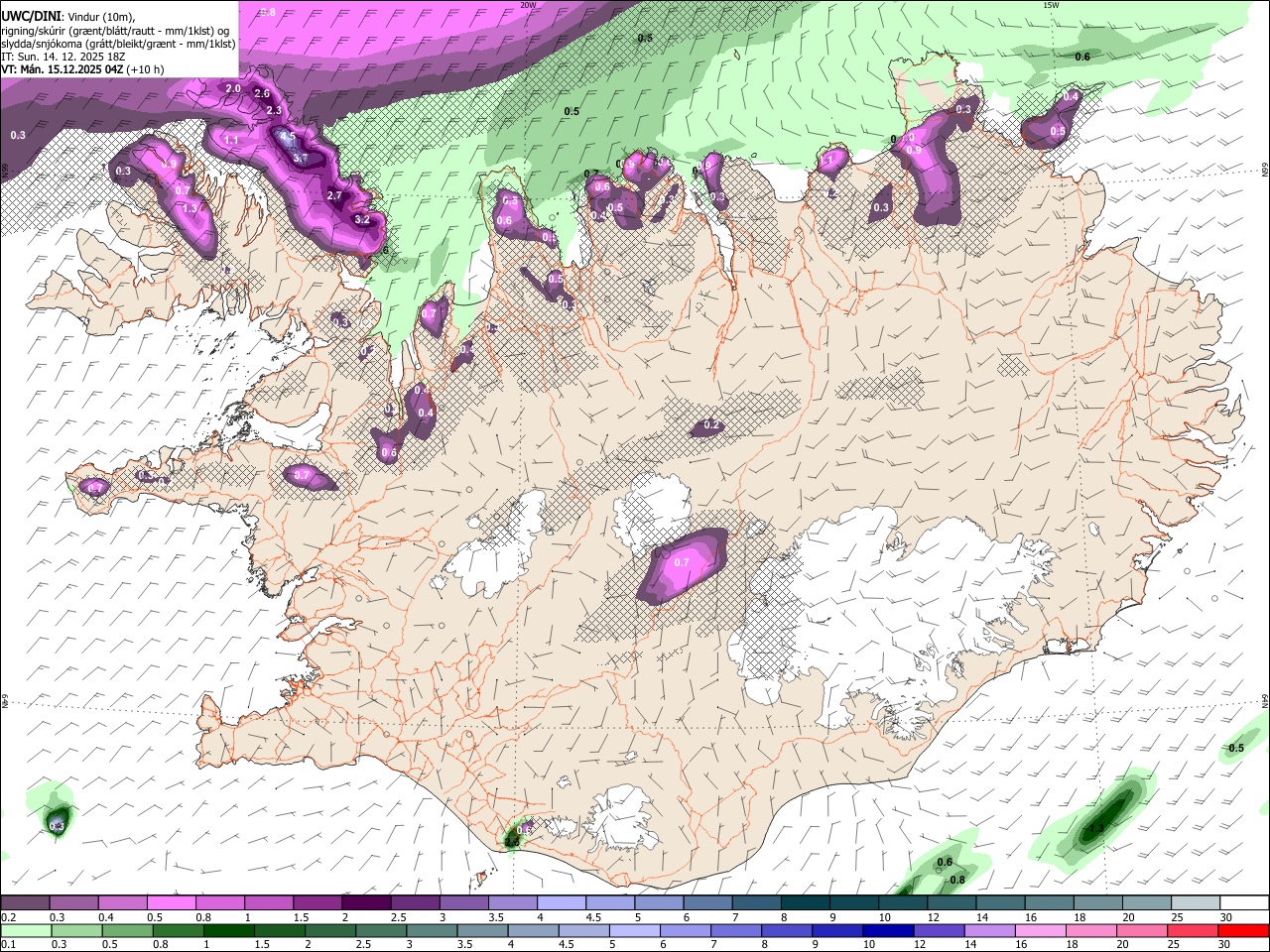This screenshot has height=952, width=1270.
Task: Select the bottom scale swatch between 2.5 and 3
Action: (381, 930)
